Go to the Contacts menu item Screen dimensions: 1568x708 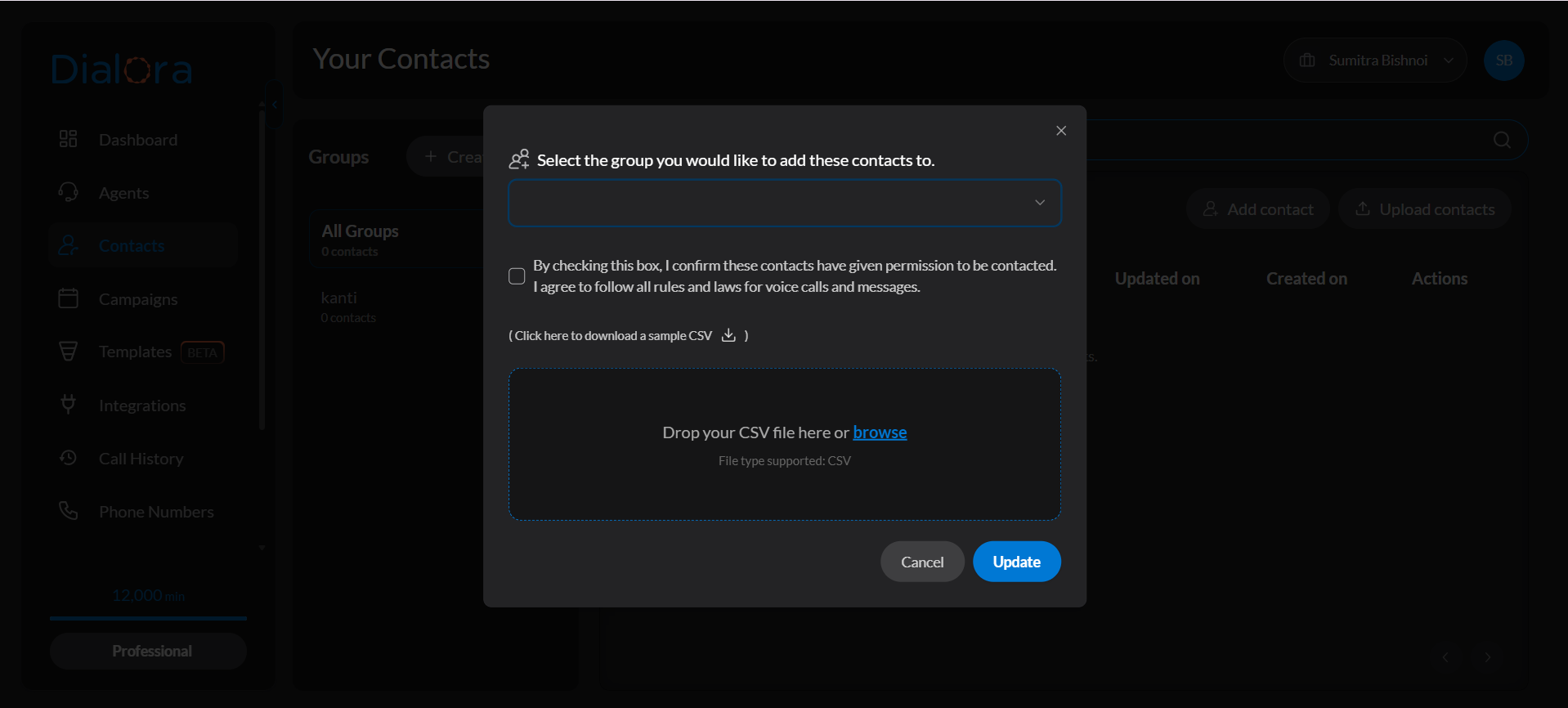[132, 245]
